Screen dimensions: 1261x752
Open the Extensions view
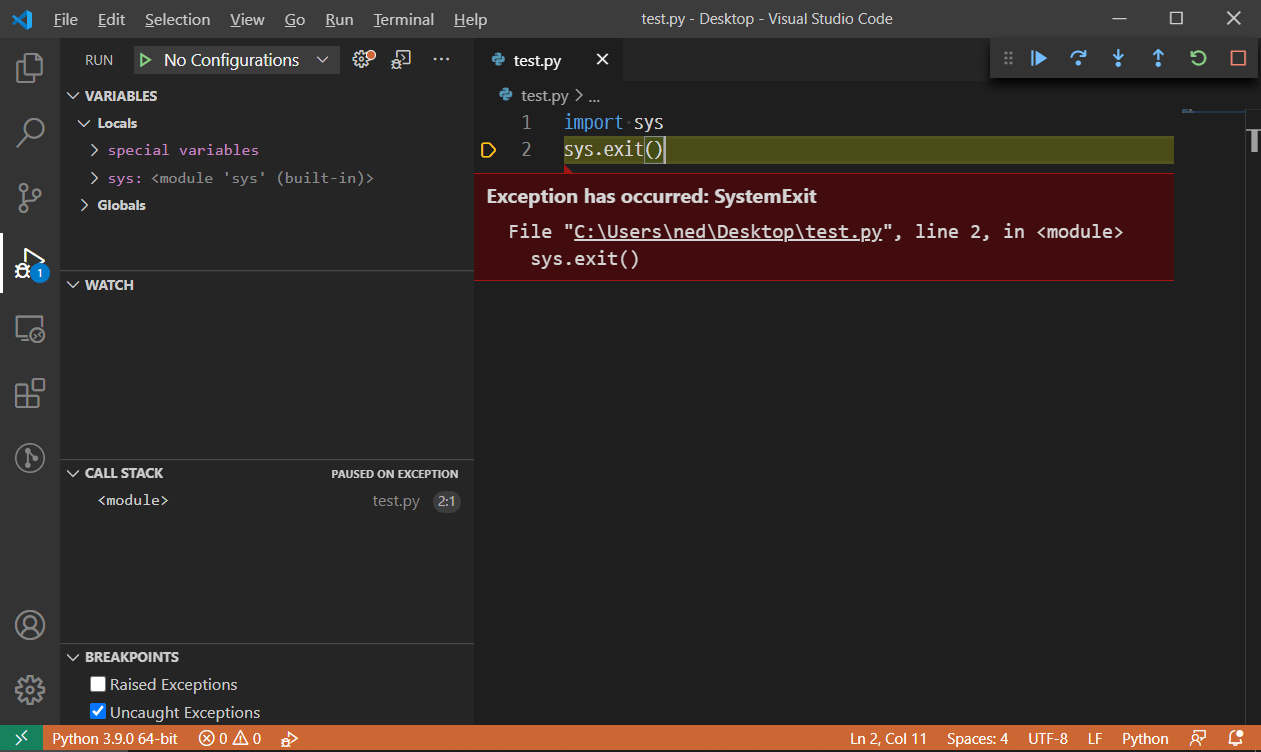pyautogui.click(x=30, y=393)
